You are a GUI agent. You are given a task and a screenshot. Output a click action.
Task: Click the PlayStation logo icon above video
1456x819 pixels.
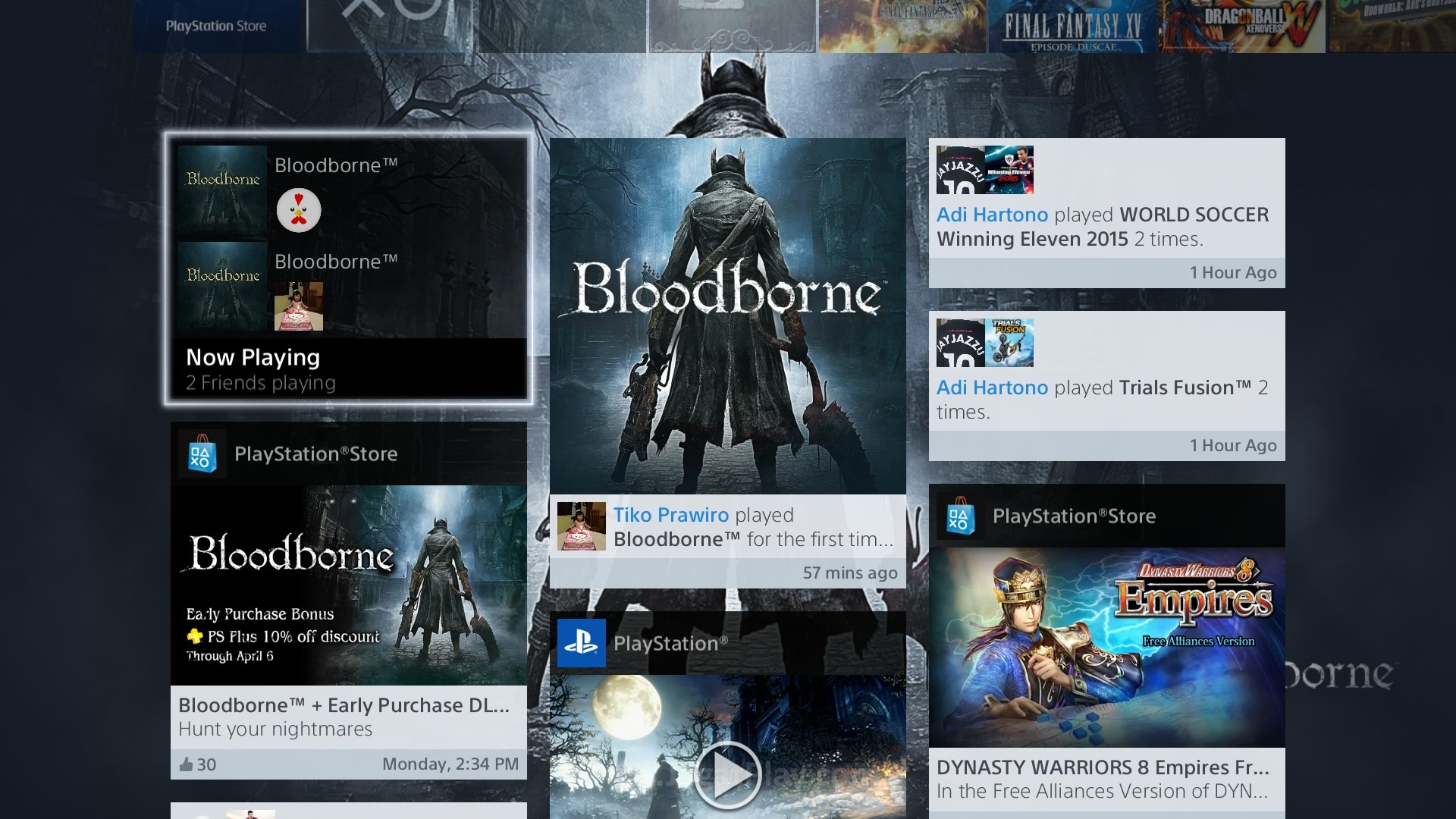[582, 643]
